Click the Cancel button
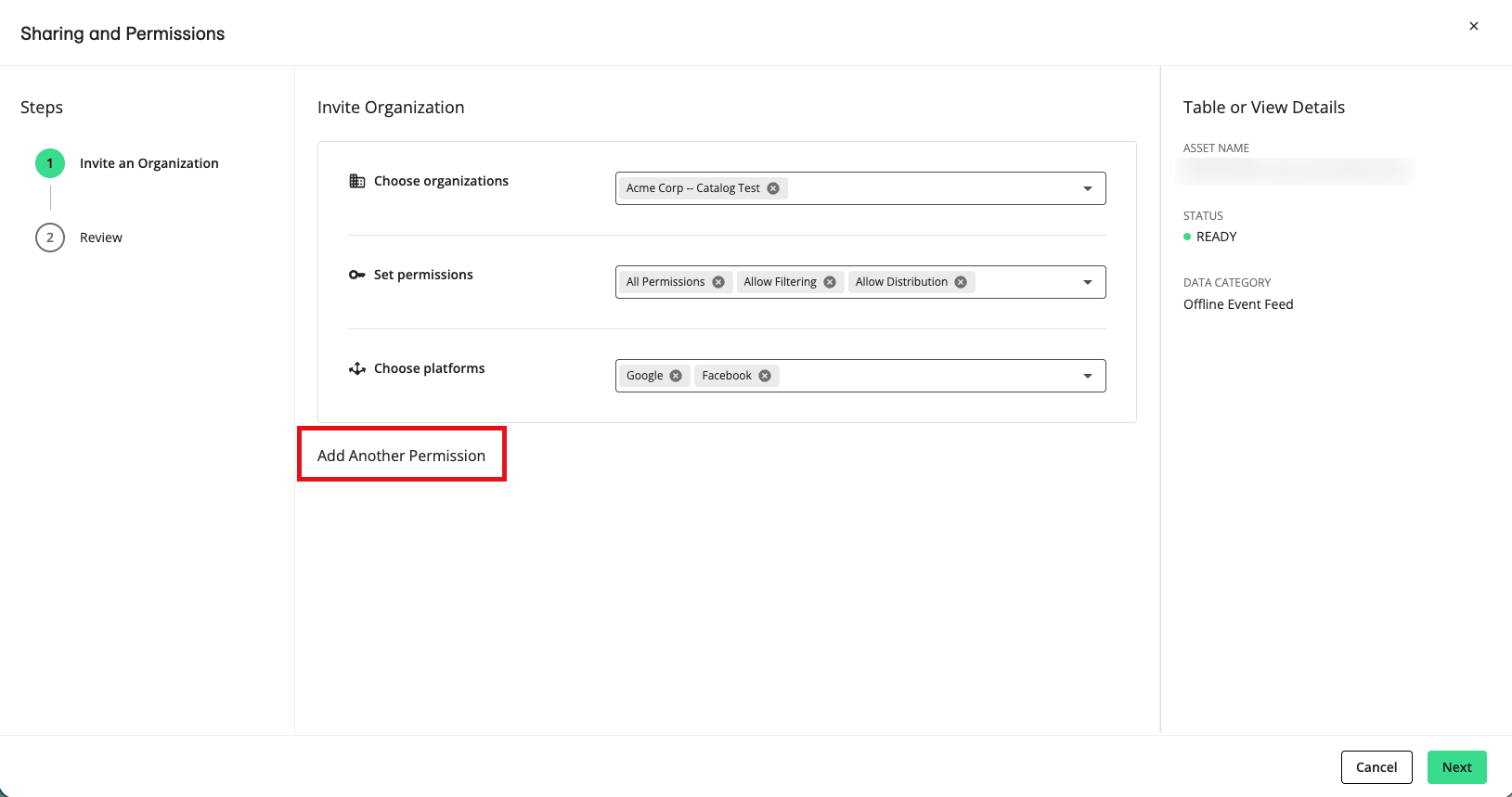This screenshot has width=1512, height=797. tap(1376, 767)
